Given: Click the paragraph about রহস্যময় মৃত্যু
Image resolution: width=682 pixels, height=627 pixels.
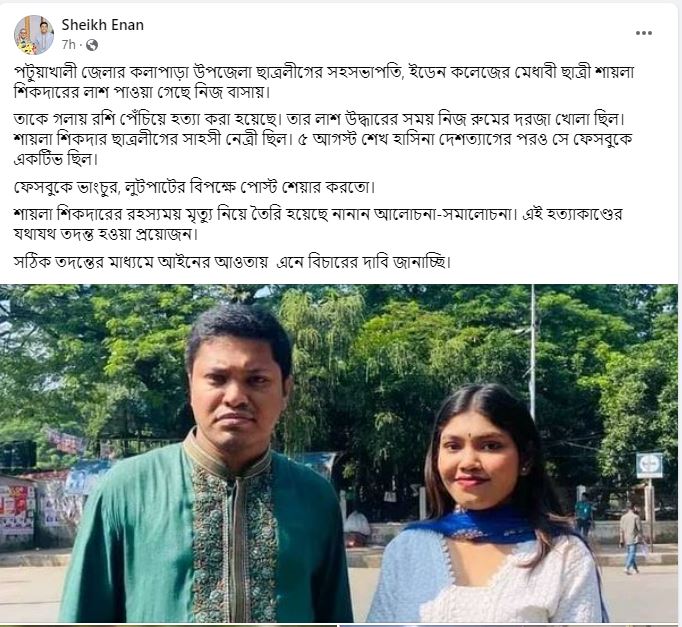Looking at the screenshot, I should coord(318,224).
